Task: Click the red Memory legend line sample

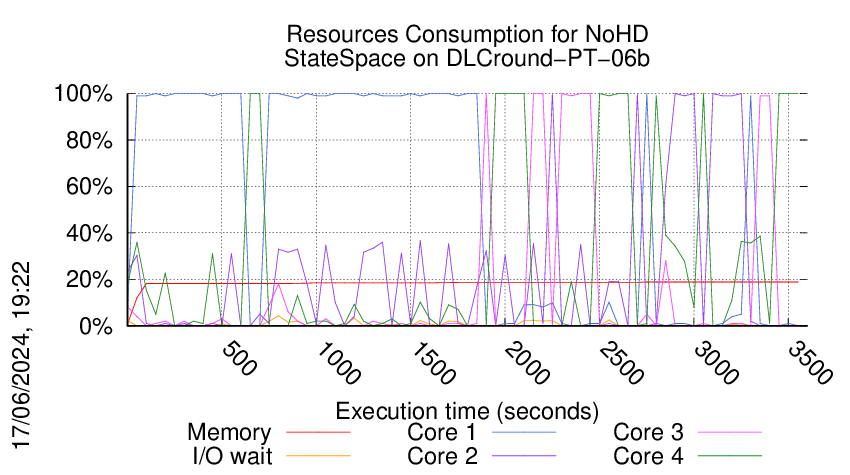Action: point(318,432)
